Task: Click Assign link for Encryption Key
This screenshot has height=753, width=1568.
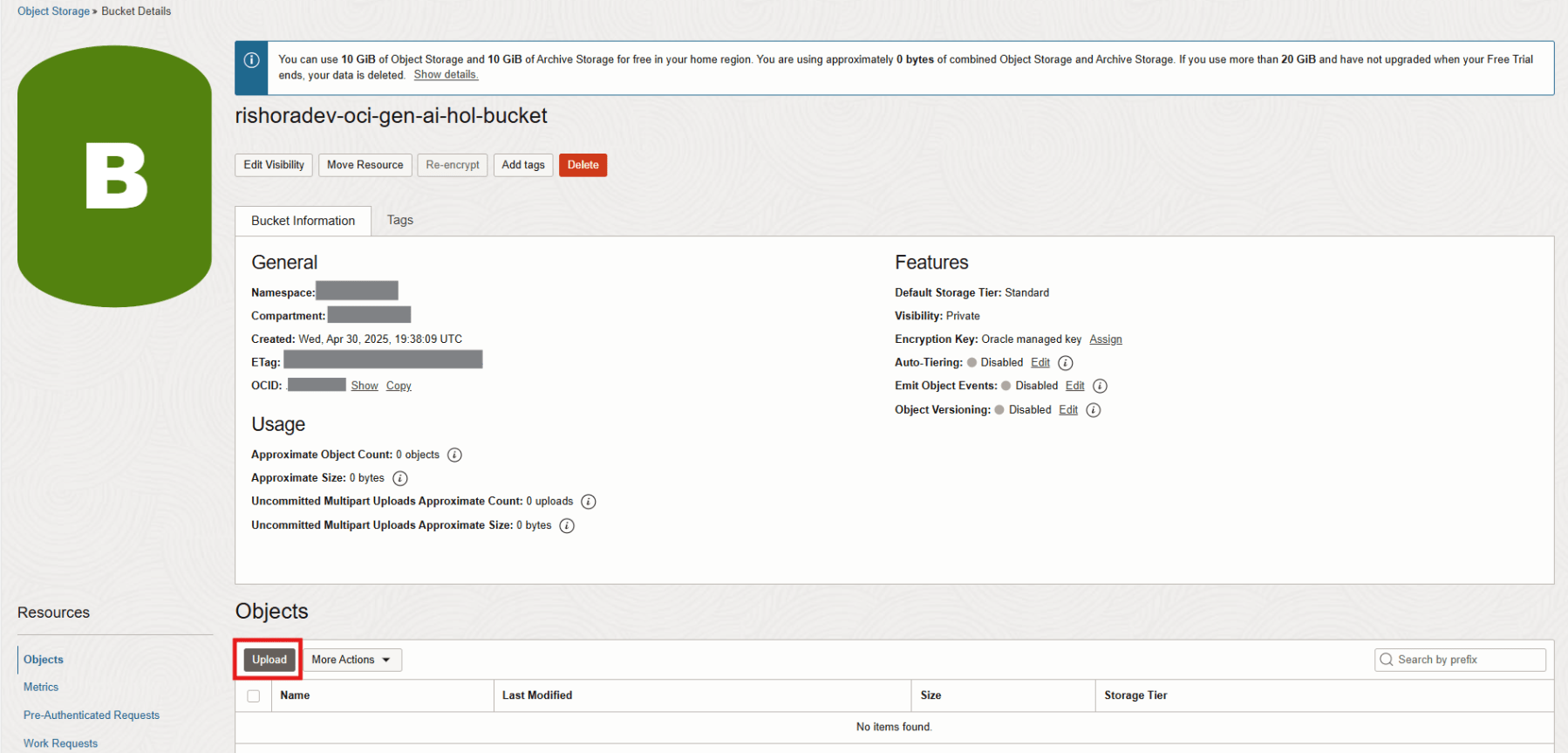Action: pos(1105,339)
